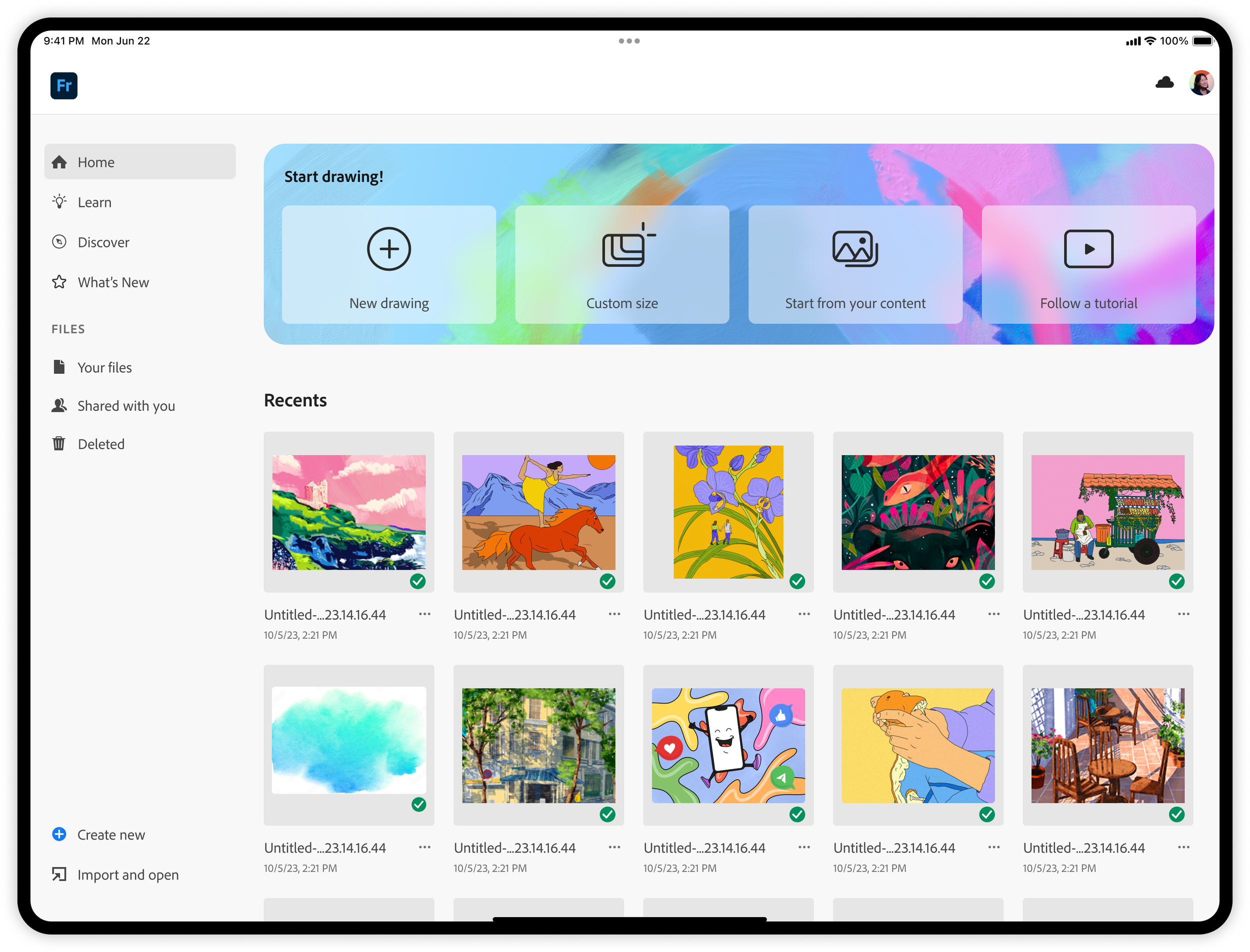Click sync checkmark on street vendor drawing

coord(1176,581)
